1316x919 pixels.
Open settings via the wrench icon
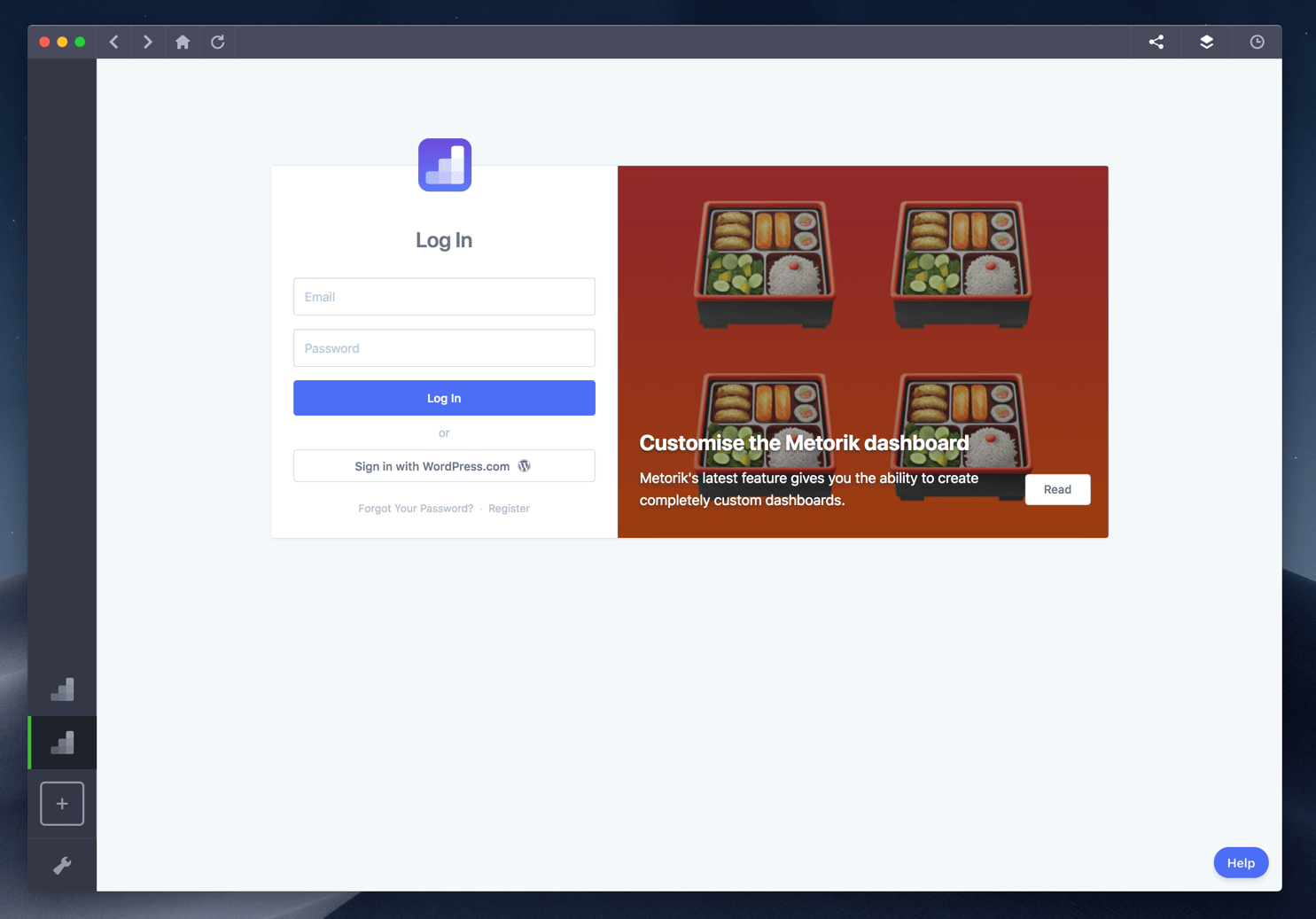coord(62,865)
